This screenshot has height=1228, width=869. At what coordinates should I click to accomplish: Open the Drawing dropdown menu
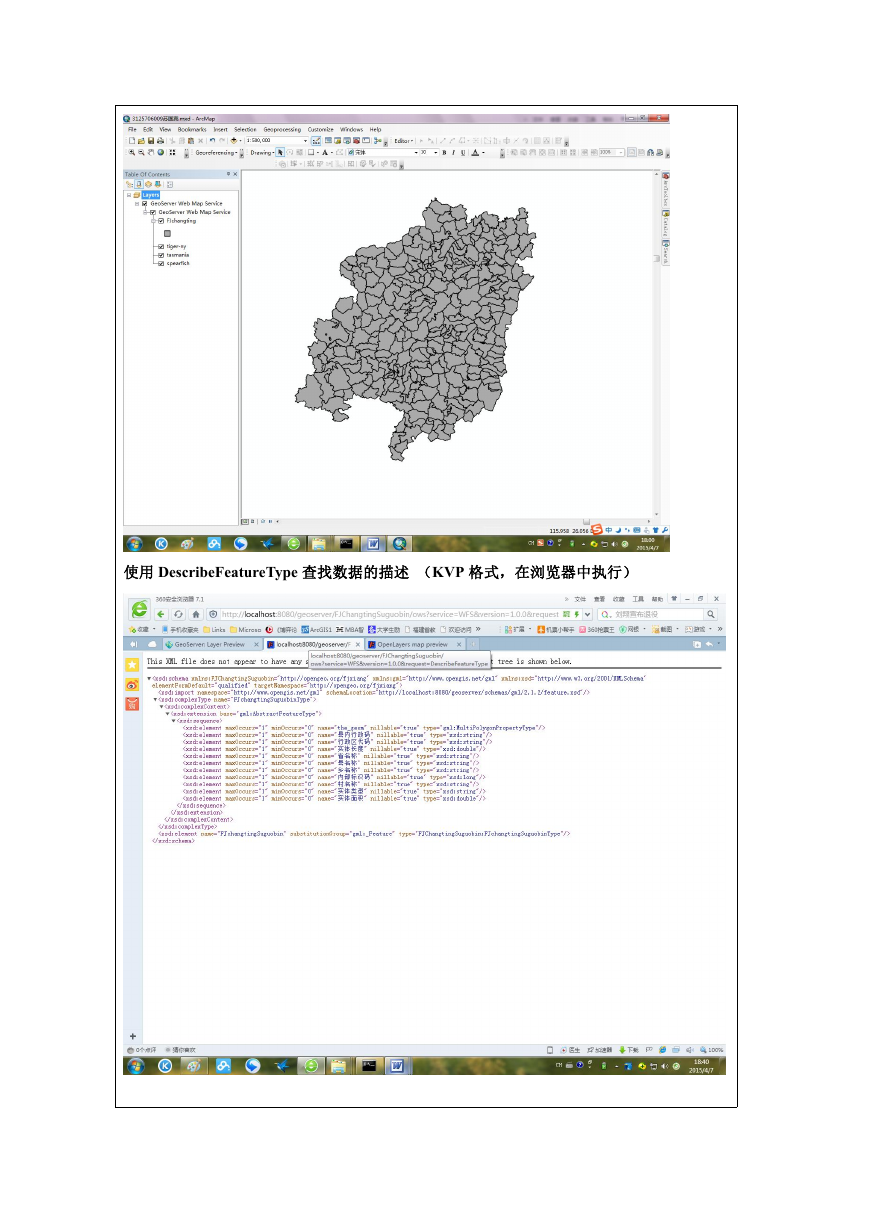click(262, 153)
